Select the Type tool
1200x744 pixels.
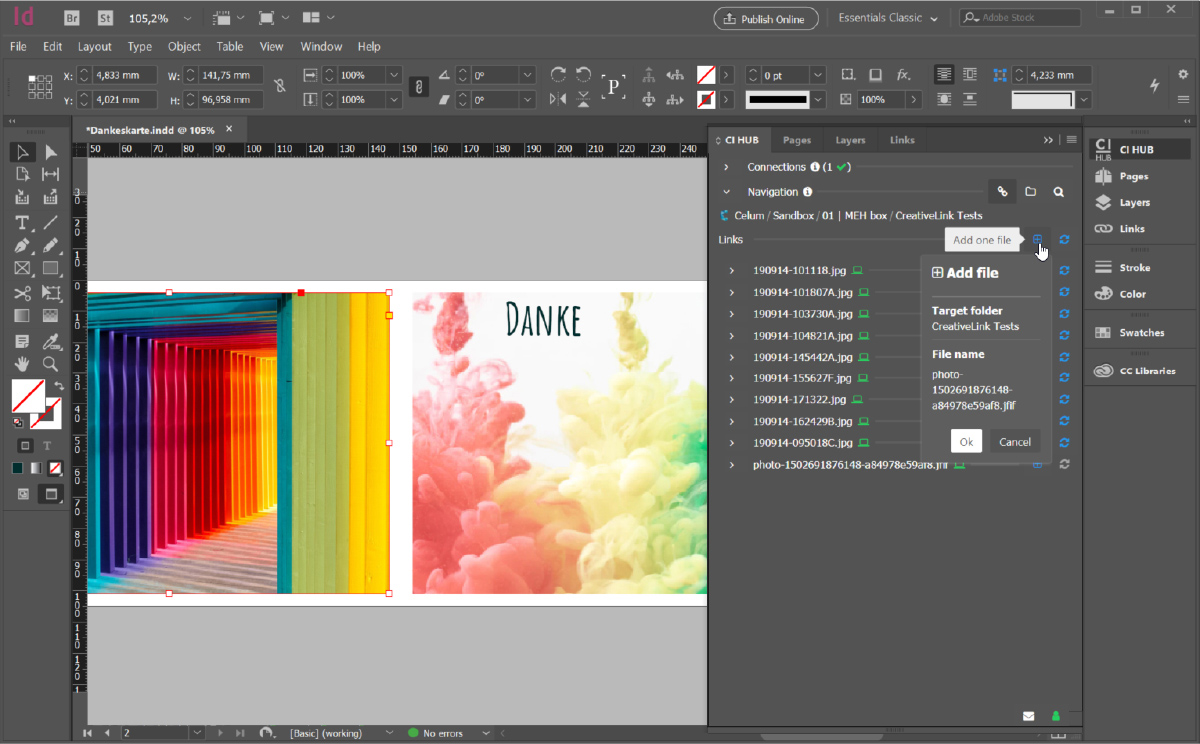pyautogui.click(x=22, y=222)
